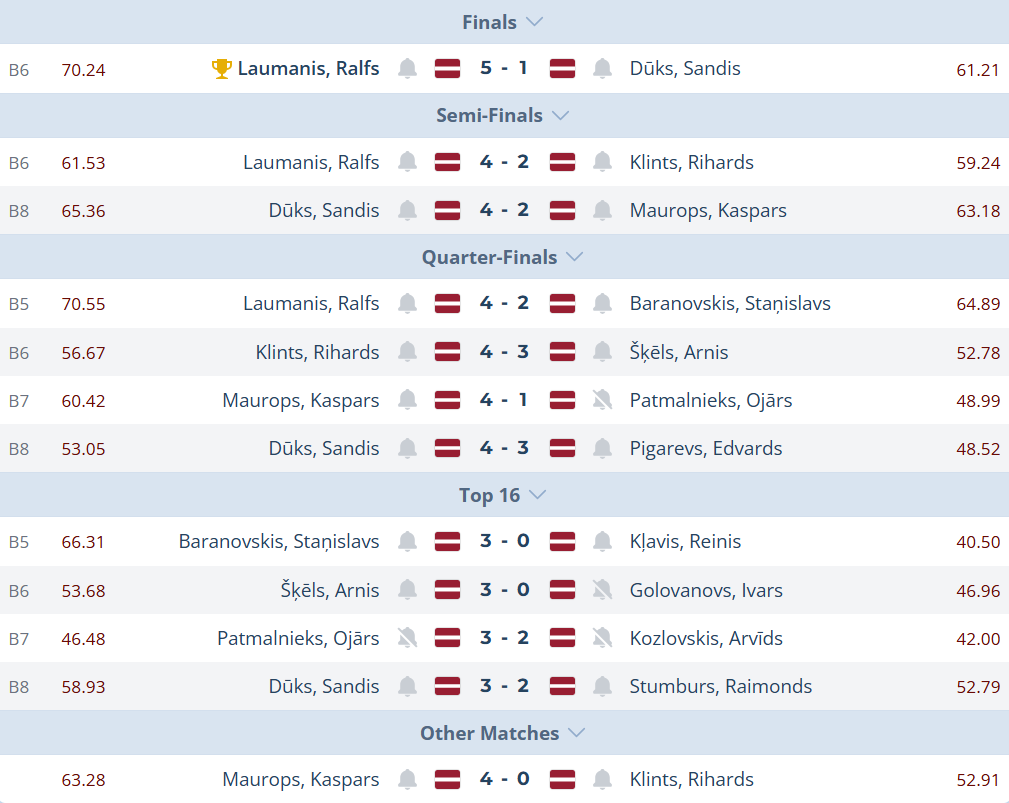Image resolution: width=1009 pixels, height=803 pixels.
Task: Click Latvia flag beside Klints in Semi-Finals
Action: coord(562,162)
